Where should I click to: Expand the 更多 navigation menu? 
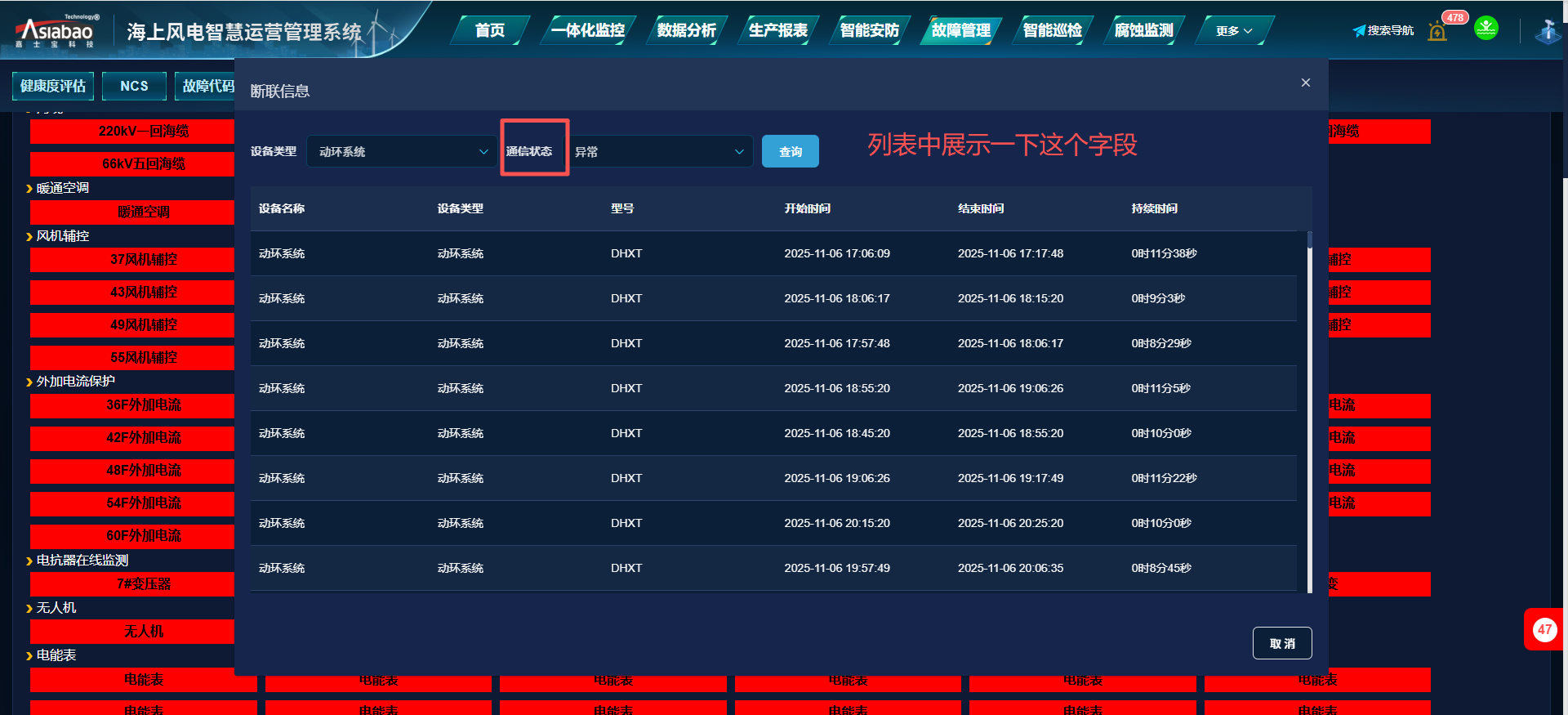(1233, 31)
